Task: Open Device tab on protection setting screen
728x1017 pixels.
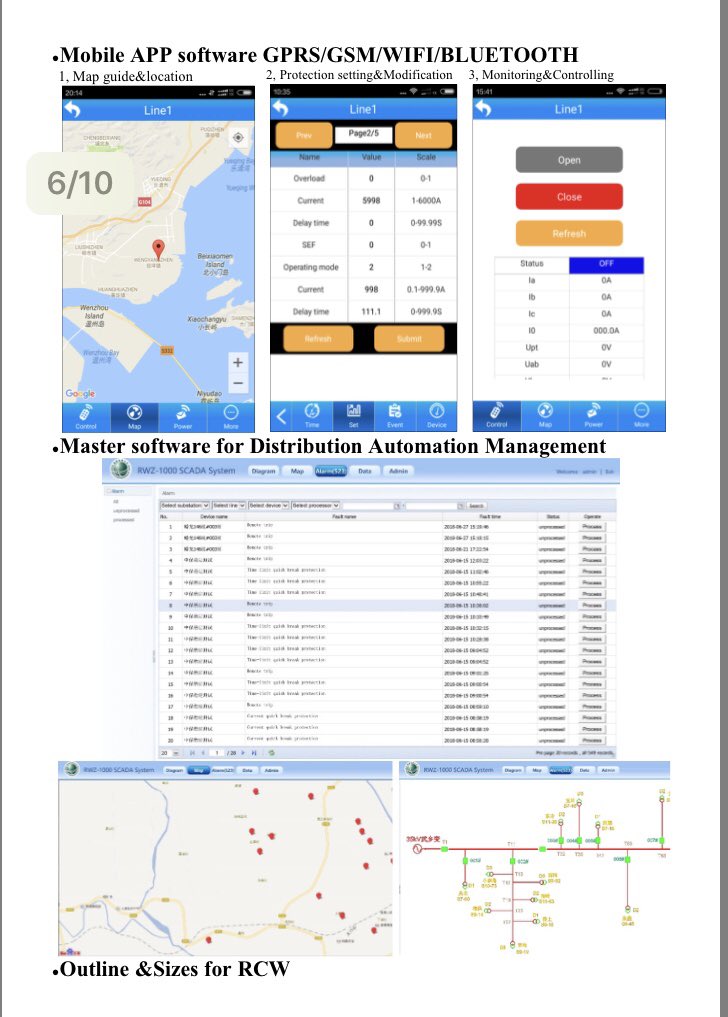Action: 437,416
